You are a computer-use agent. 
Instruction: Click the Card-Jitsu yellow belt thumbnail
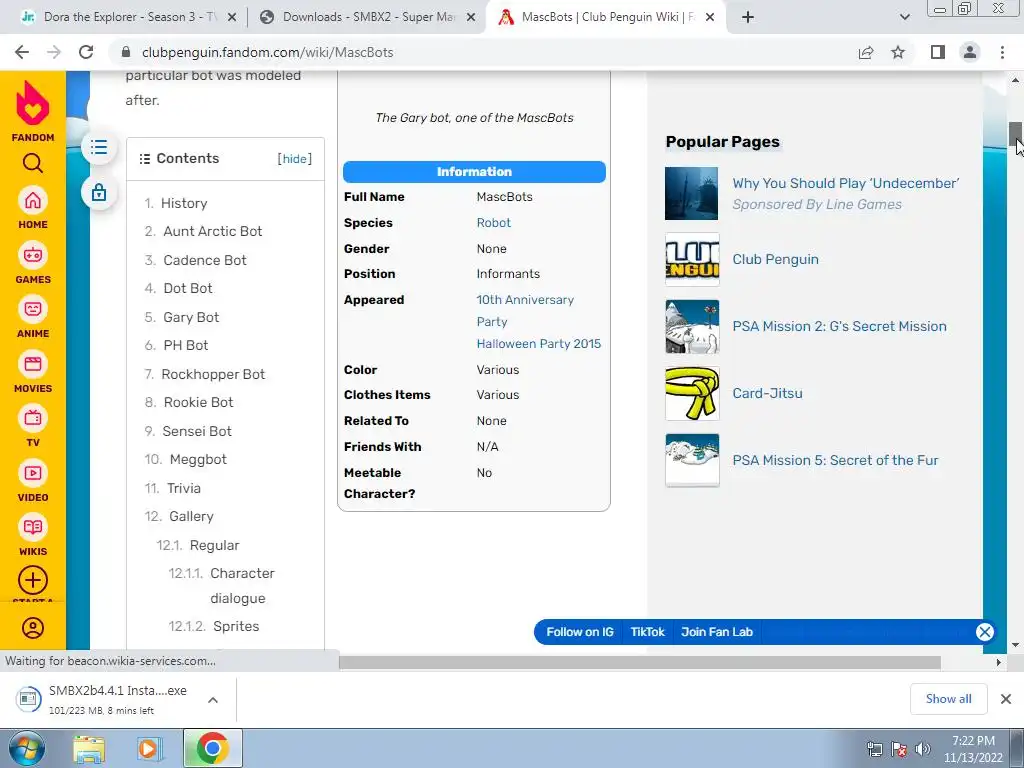(692, 393)
